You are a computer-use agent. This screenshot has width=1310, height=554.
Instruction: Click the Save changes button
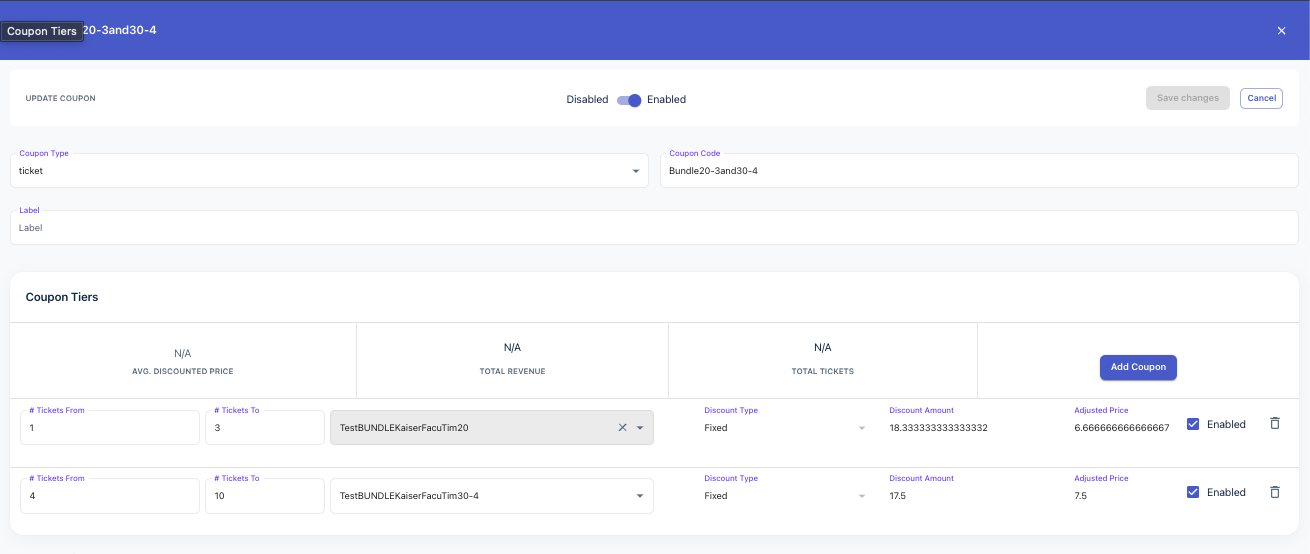[x=1187, y=98]
